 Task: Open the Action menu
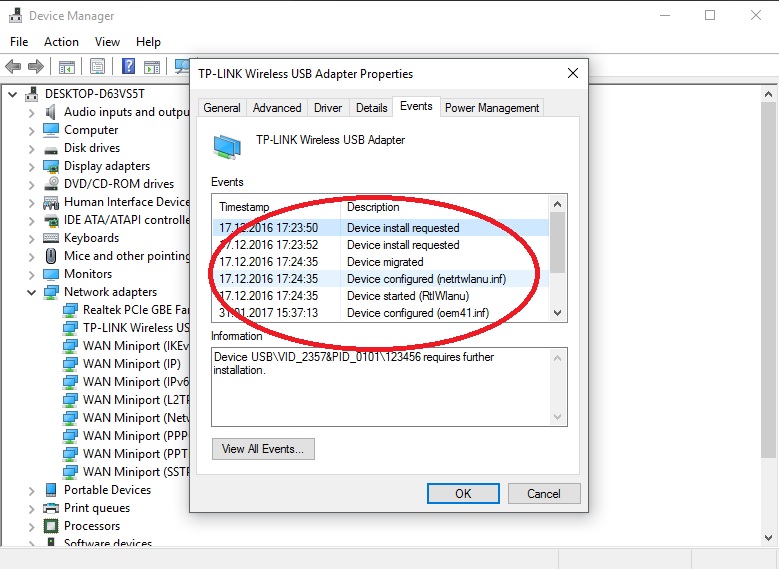tap(61, 42)
